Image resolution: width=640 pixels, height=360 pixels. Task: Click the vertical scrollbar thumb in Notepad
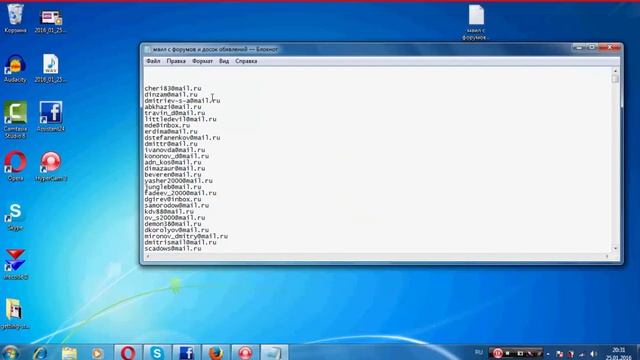(615, 78)
